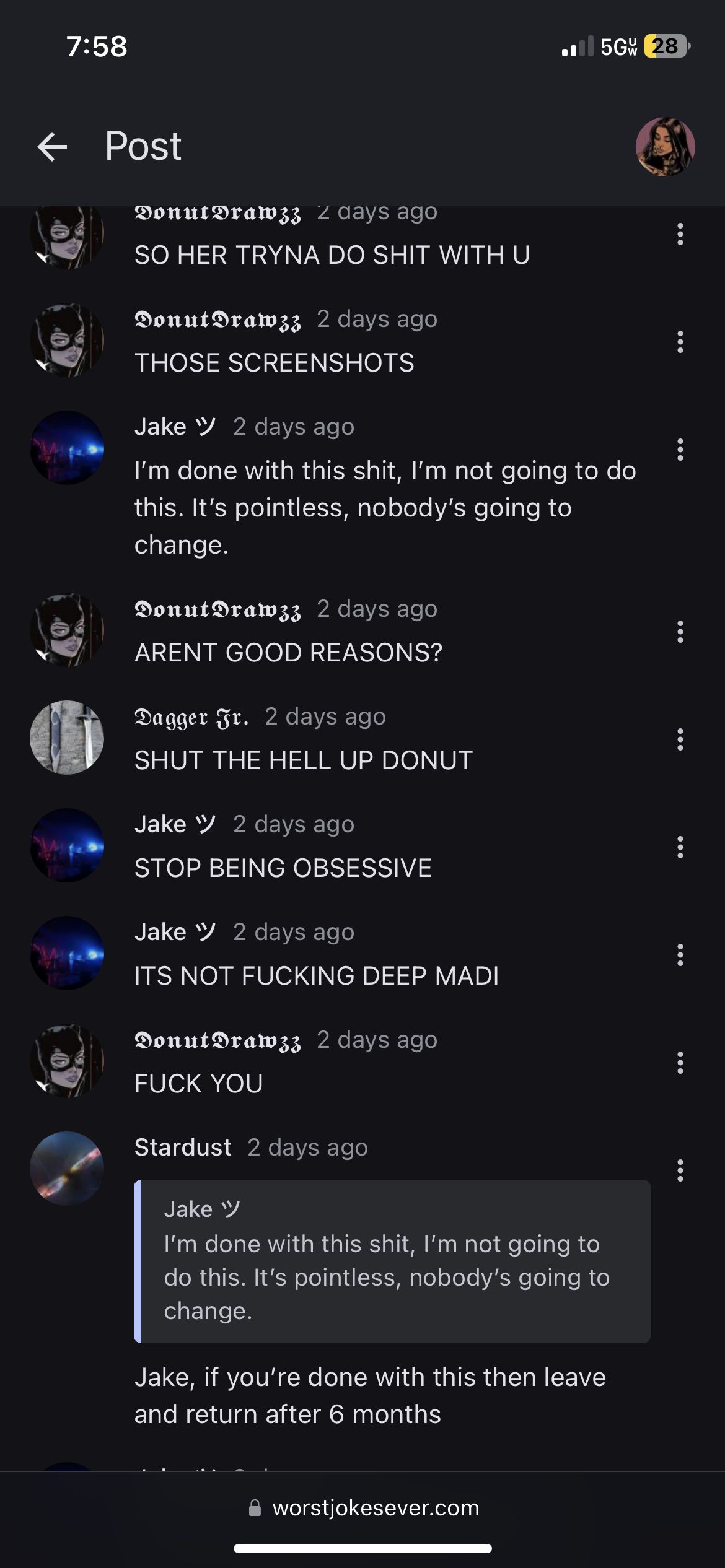The image size is (725, 1568).
Task: Open options for the "THOSE SCREENSHOTS" comment
Action: point(680,342)
